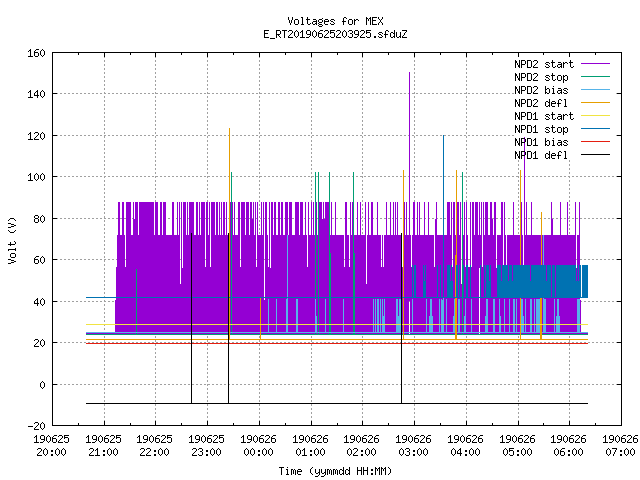
Task: Click the y-axis tick value 140
Action: click(x=36, y=94)
